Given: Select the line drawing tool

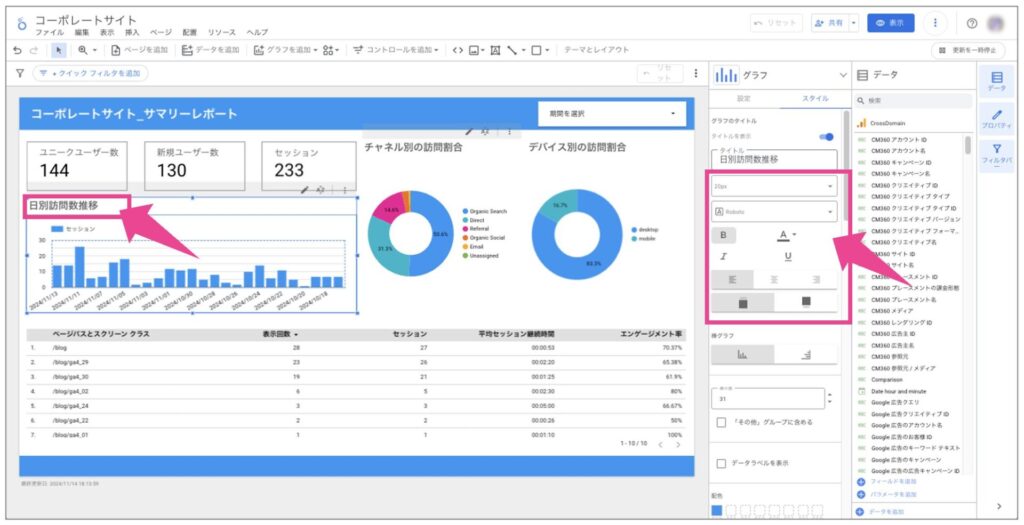Looking at the screenshot, I should click(x=512, y=50).
